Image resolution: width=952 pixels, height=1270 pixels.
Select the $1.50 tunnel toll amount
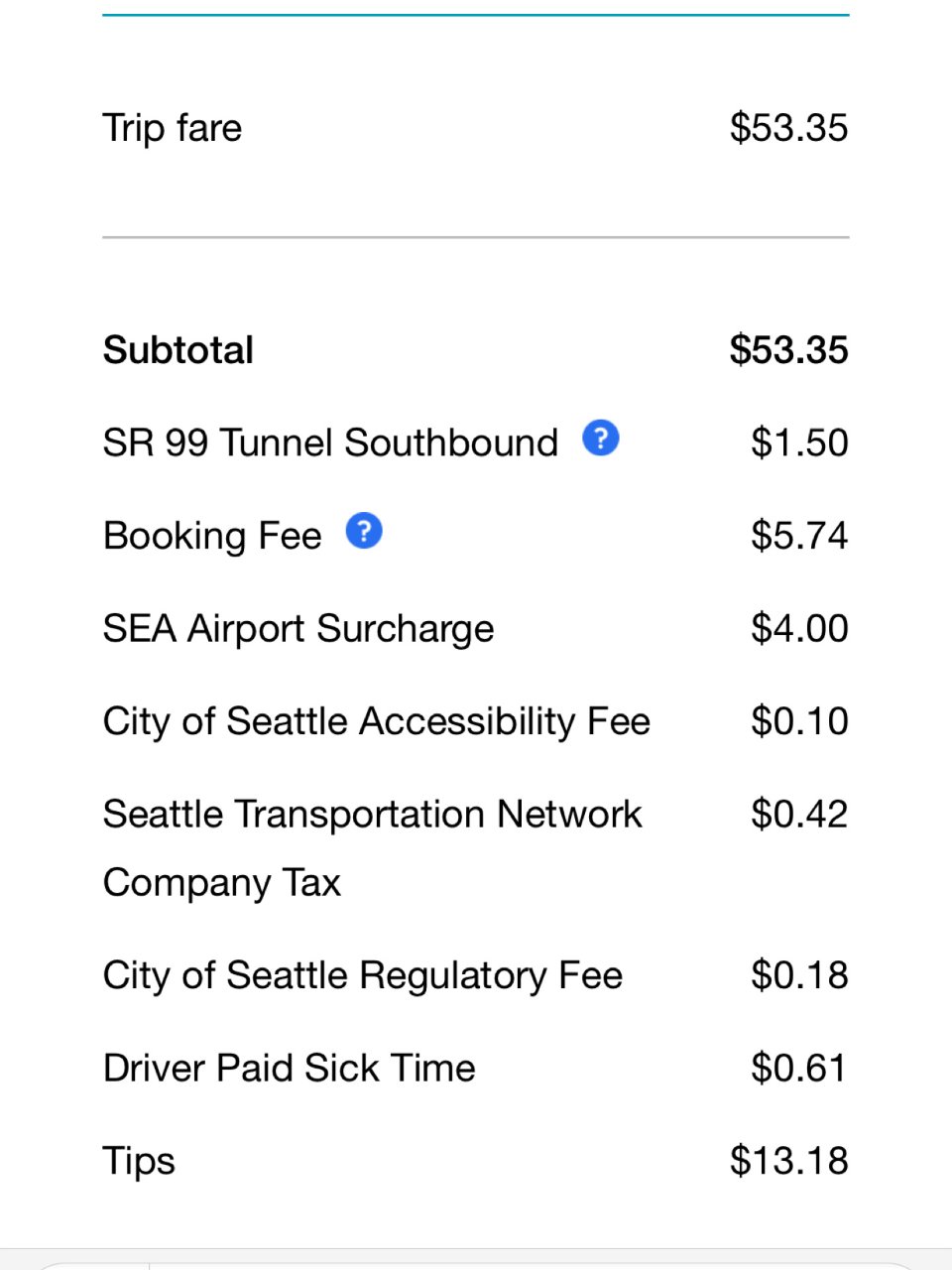(x=798, y=443)
